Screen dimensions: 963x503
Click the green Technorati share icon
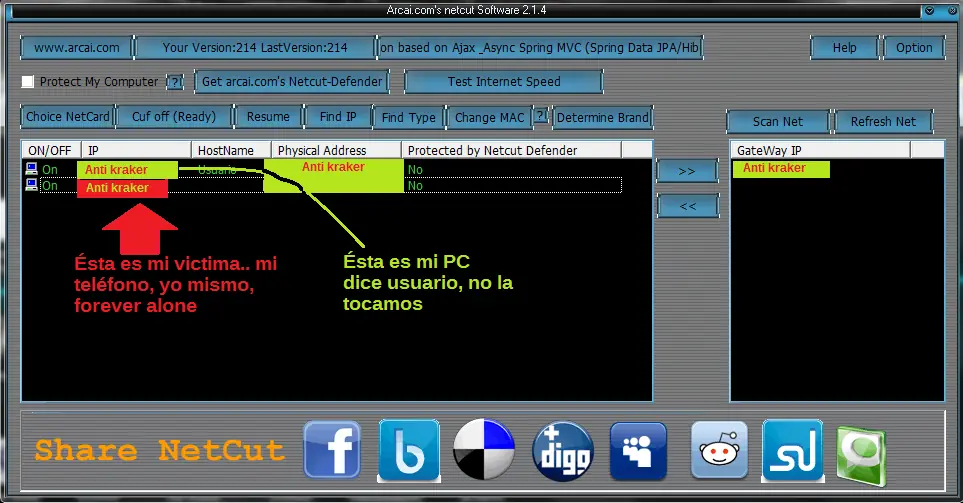tap(861, 456)
